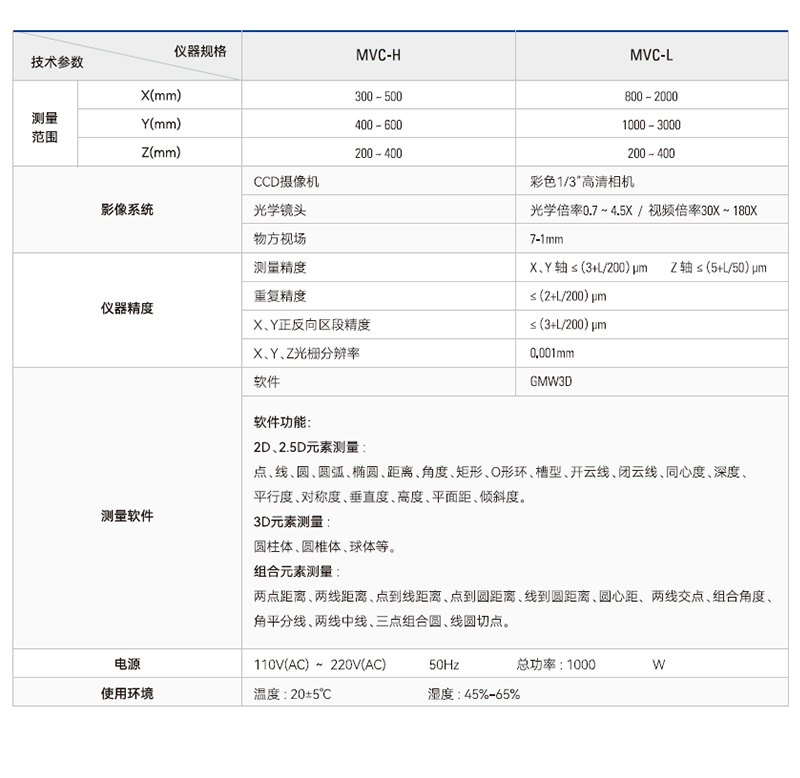Screen dimensions: 800x778
Task: Click the 使用环境 row label
Action: (x=127, y=693)
